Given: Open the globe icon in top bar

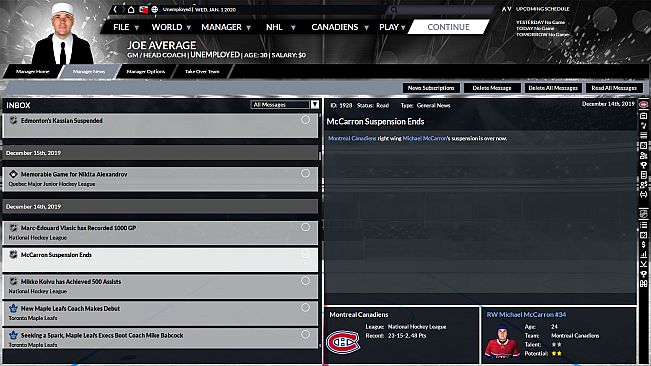Looking at the screenshot, I should [x=154, y=9].
